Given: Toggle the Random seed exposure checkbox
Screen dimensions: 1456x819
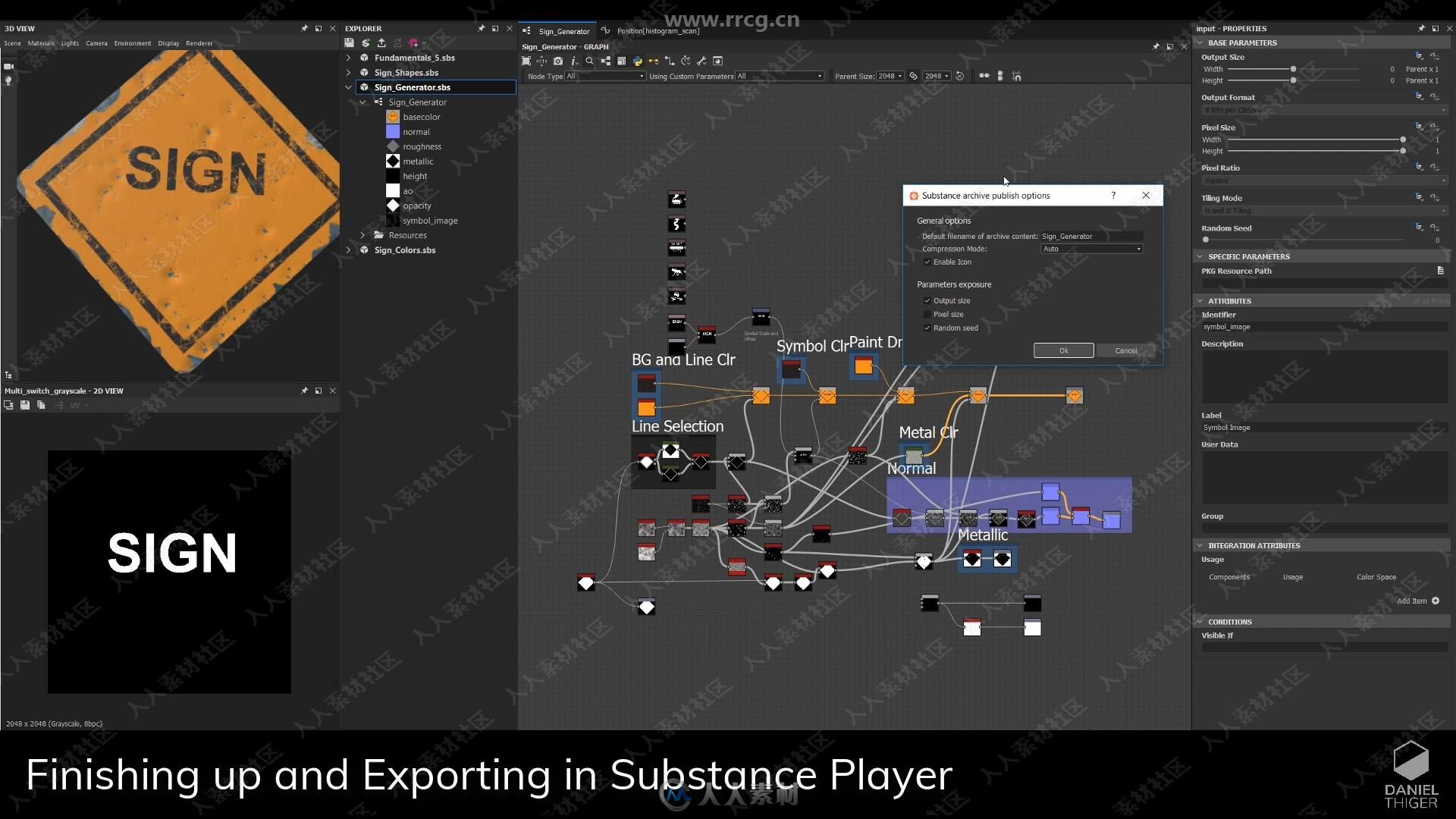Looking at the screenshot, I should coord(927,328).
